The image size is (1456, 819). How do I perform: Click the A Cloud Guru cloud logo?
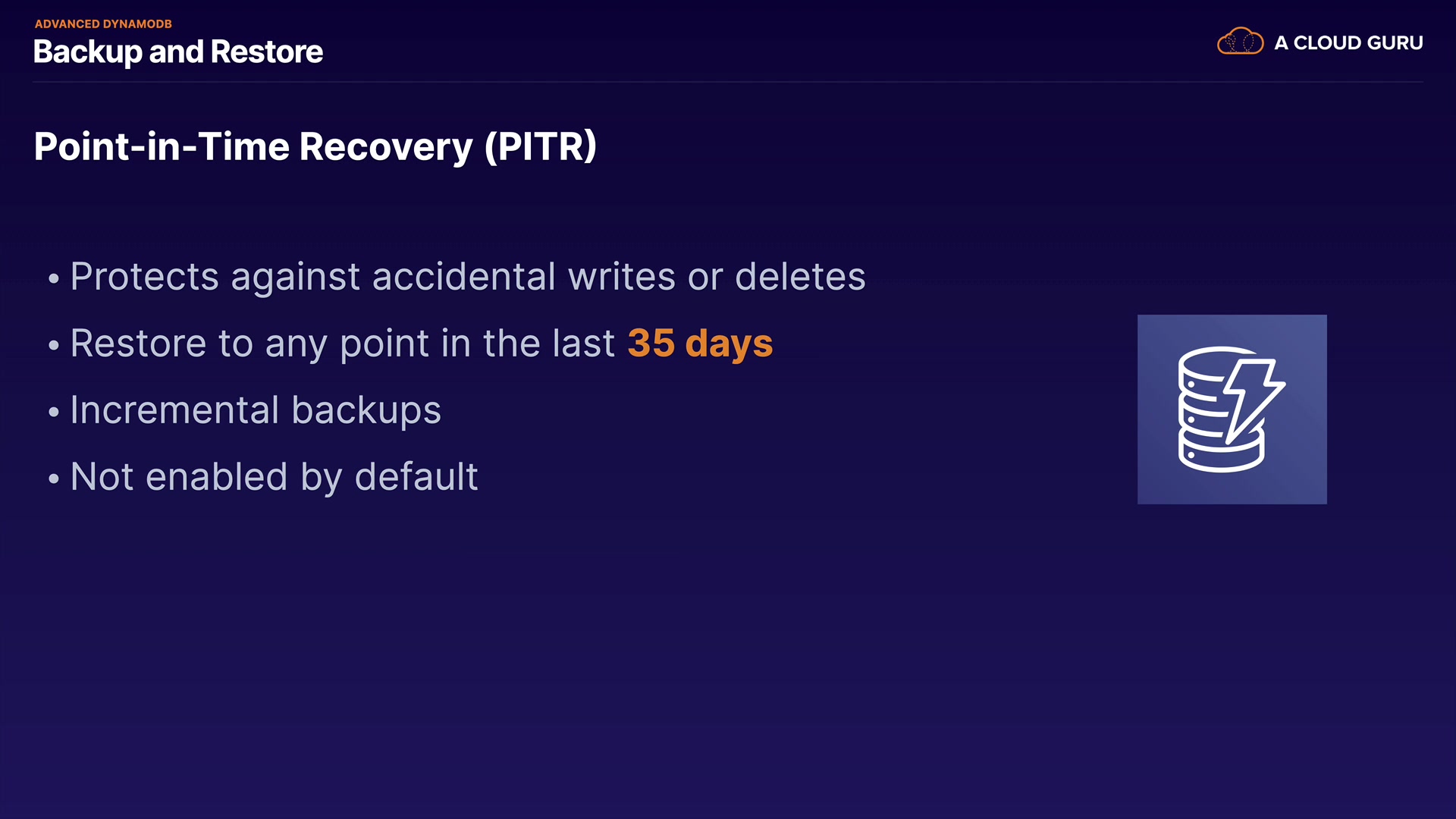click(1240, 42)
